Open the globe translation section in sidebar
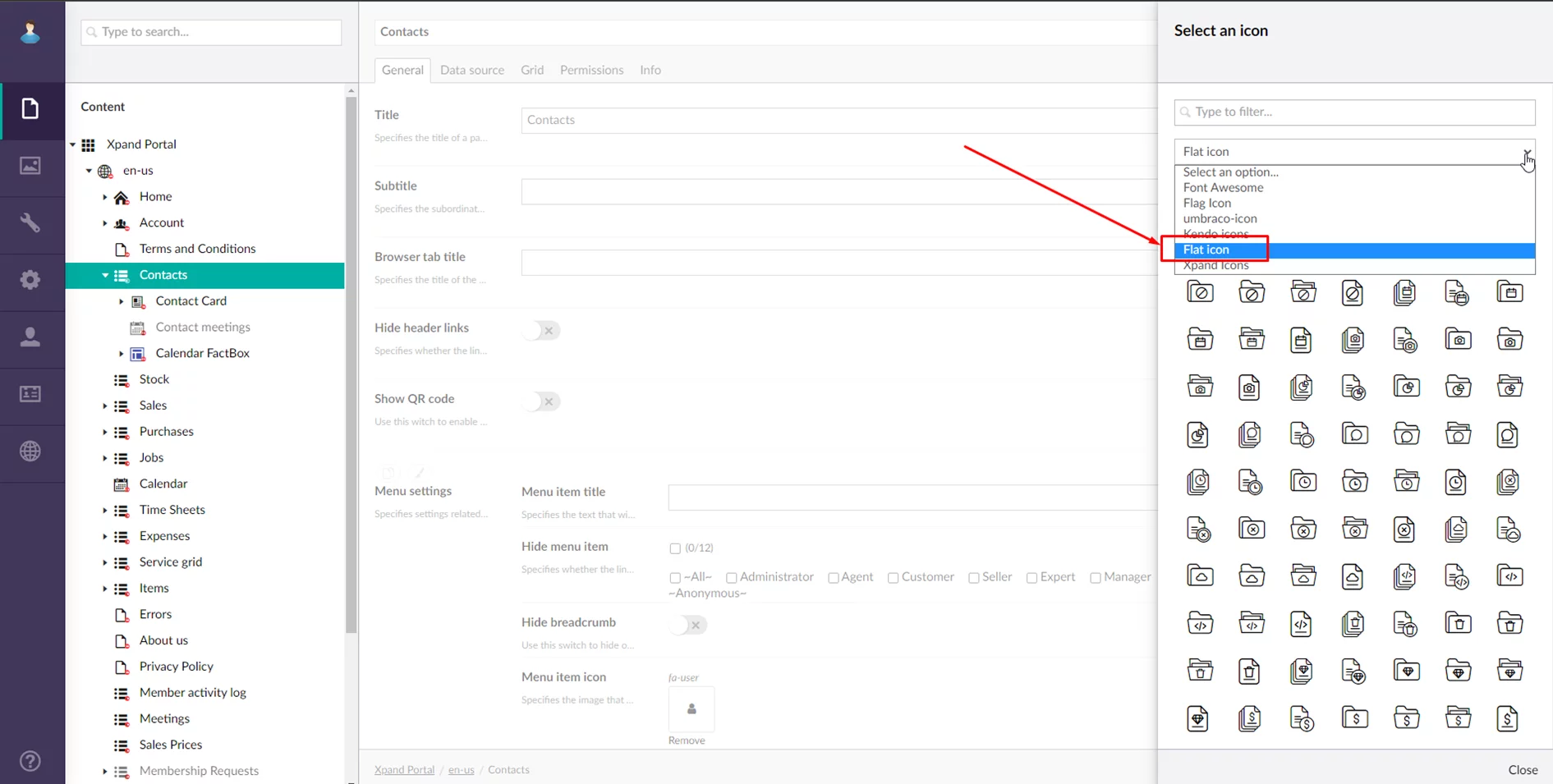This screenshot has height=784, width=1553. [x=30, y=451]
